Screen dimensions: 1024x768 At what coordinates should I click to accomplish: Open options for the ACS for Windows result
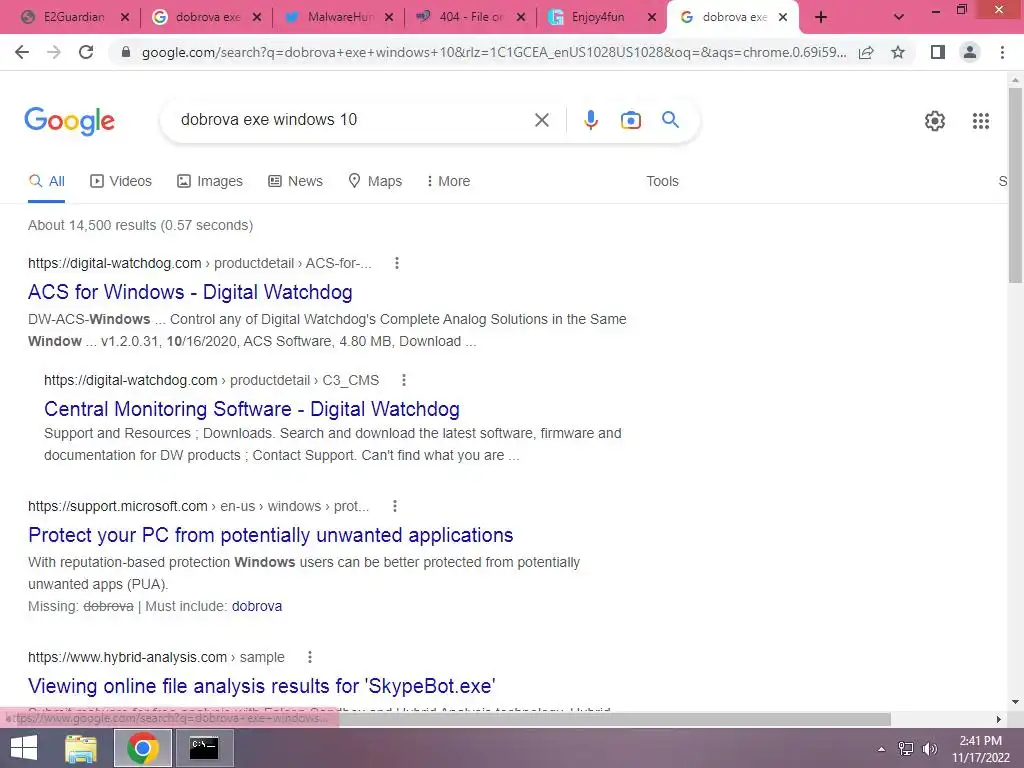[396, 263]
